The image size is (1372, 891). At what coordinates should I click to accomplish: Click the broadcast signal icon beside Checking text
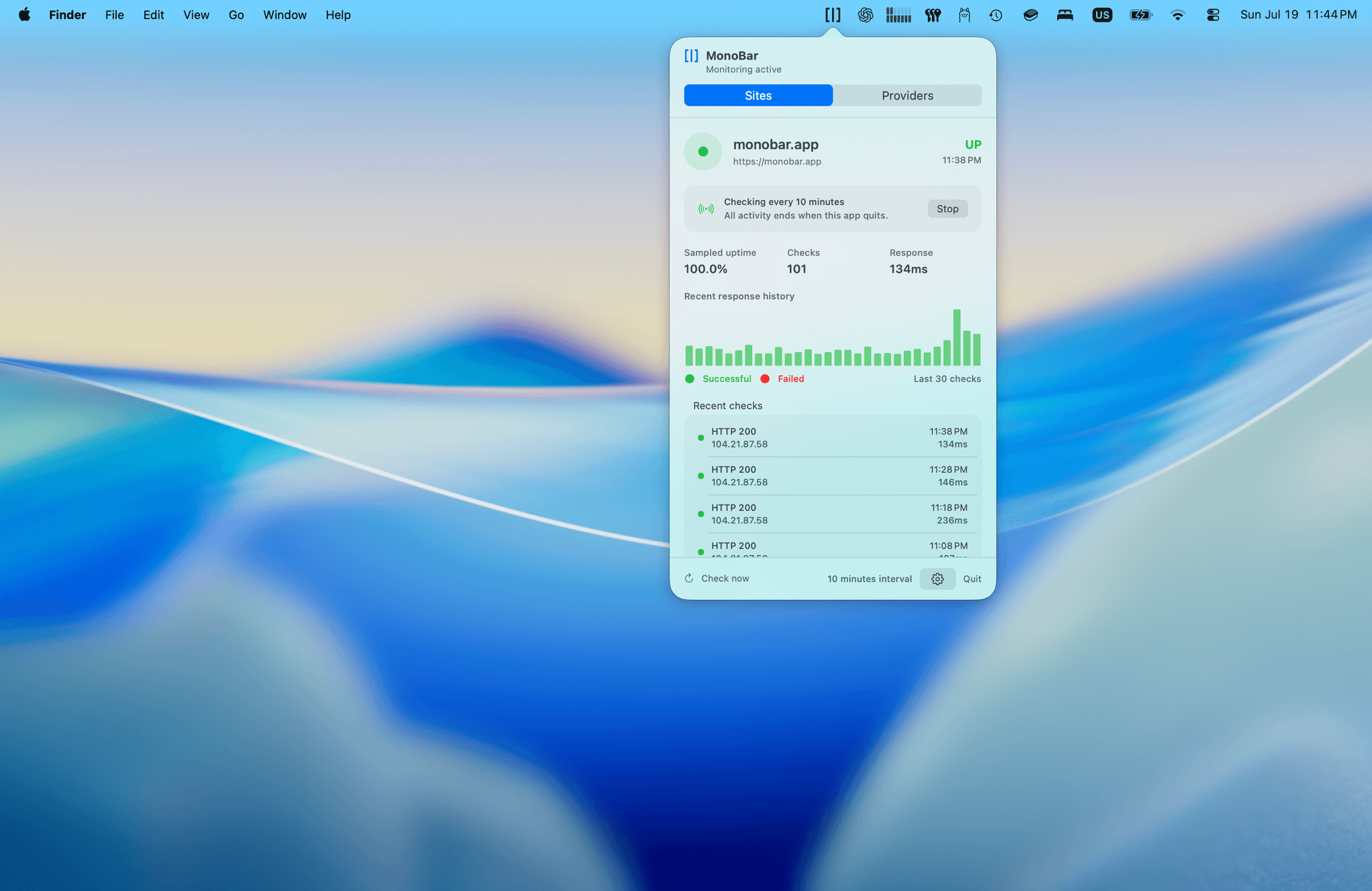point(706,209)
